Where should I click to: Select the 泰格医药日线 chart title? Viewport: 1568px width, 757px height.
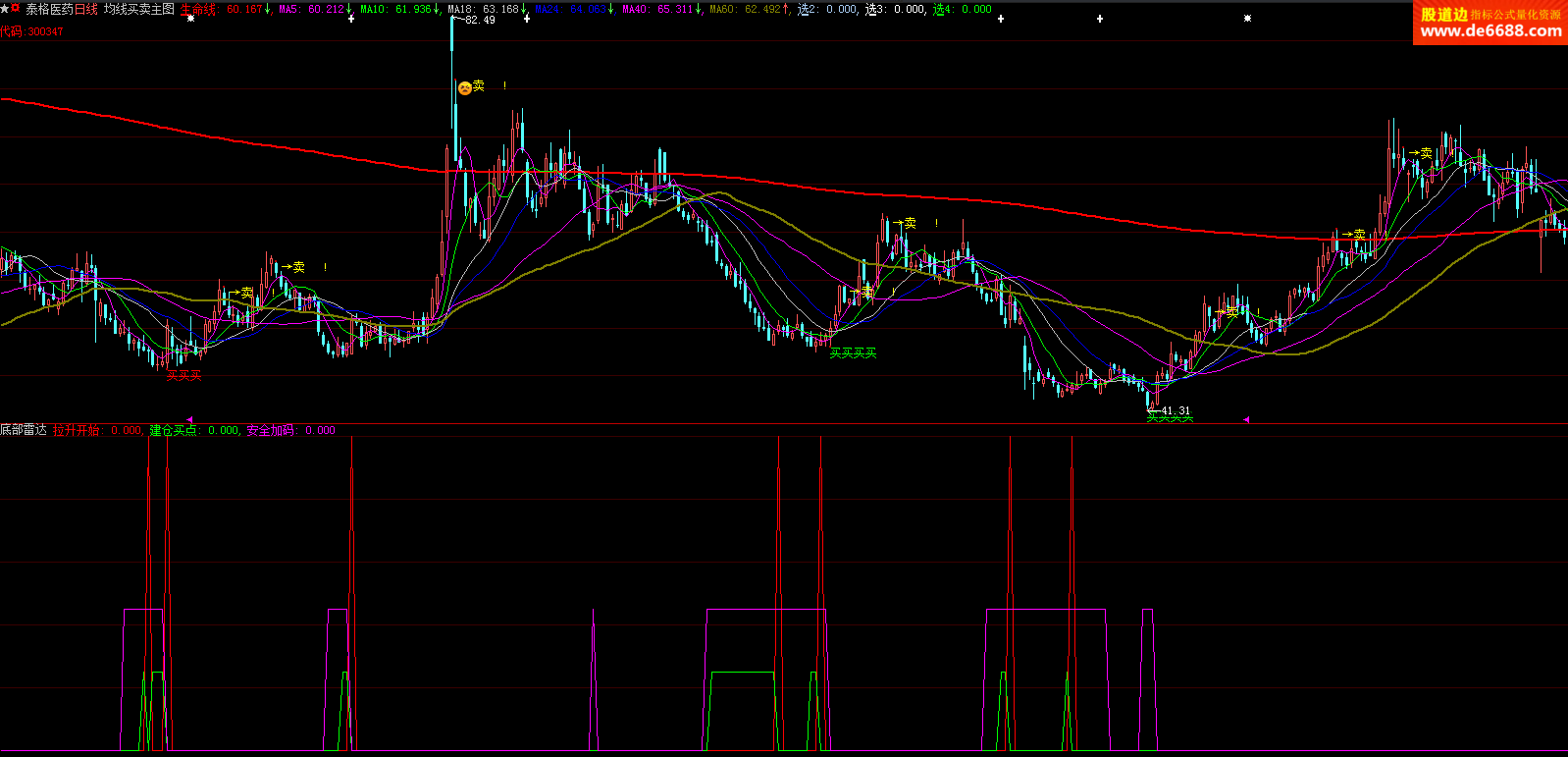click(x=62, y=9)
